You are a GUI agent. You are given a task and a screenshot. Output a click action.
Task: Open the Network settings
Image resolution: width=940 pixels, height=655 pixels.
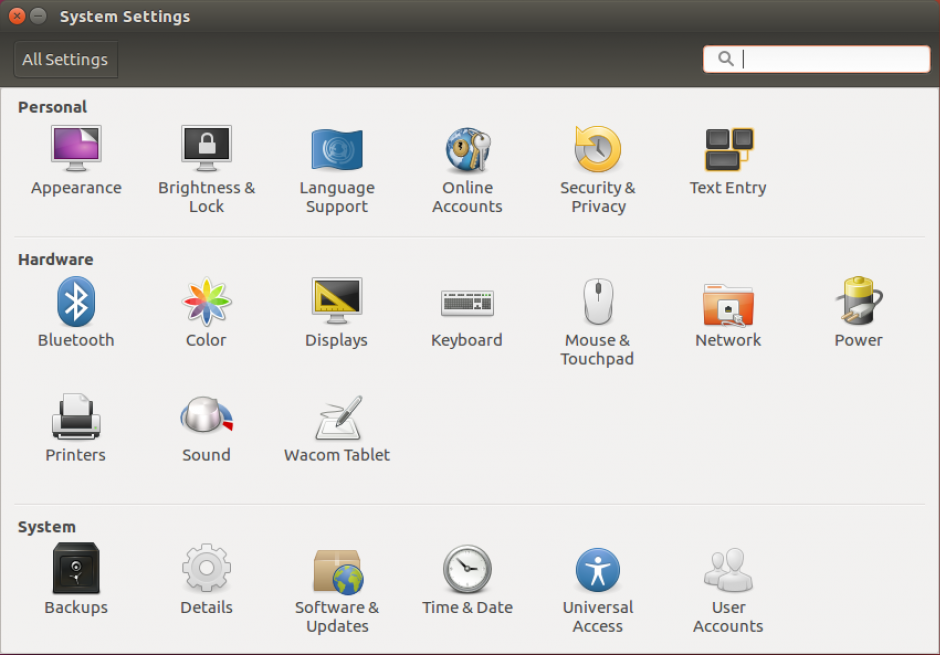pos(728,310)
